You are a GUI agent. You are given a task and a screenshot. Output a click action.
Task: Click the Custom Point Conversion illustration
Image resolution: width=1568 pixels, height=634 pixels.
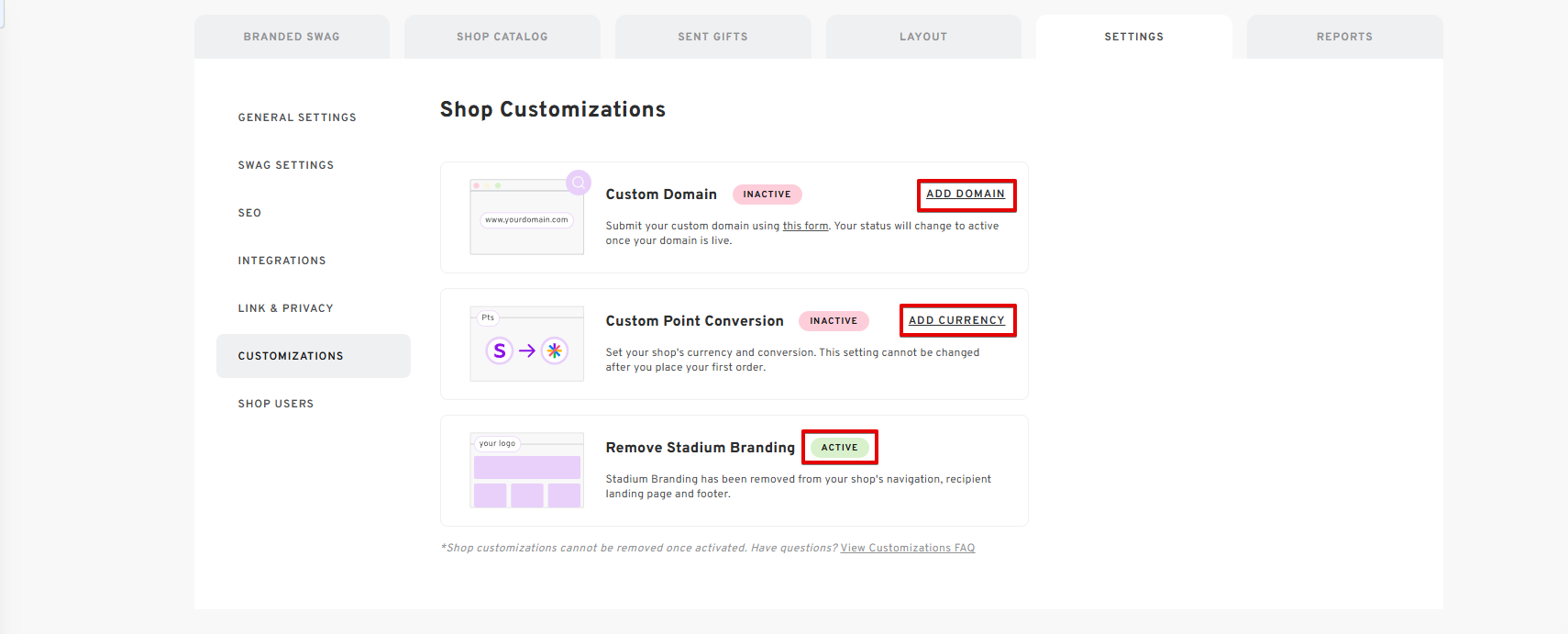click(526, 344)
